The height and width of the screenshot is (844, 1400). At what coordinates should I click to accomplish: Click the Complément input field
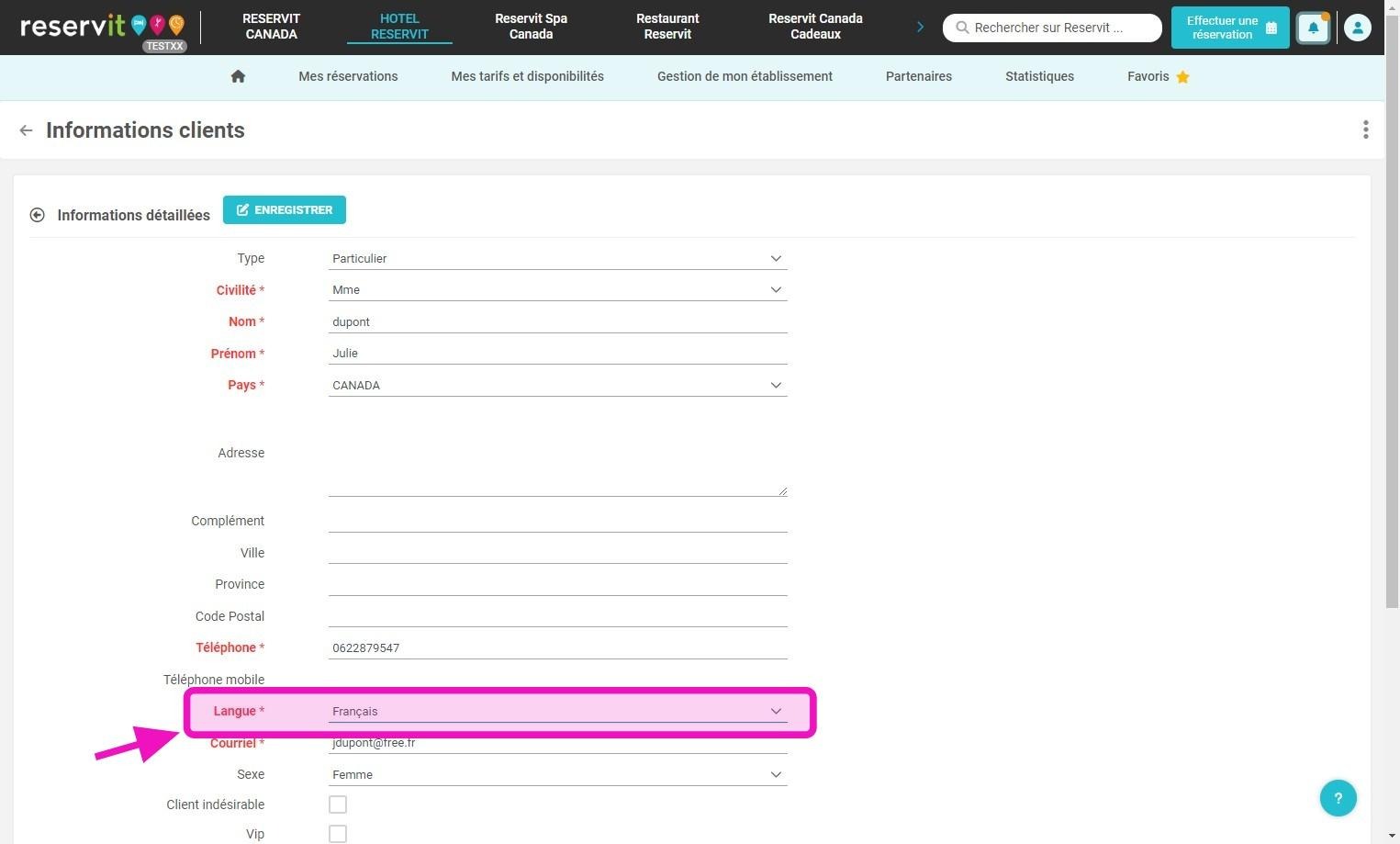tap(558, 521)
